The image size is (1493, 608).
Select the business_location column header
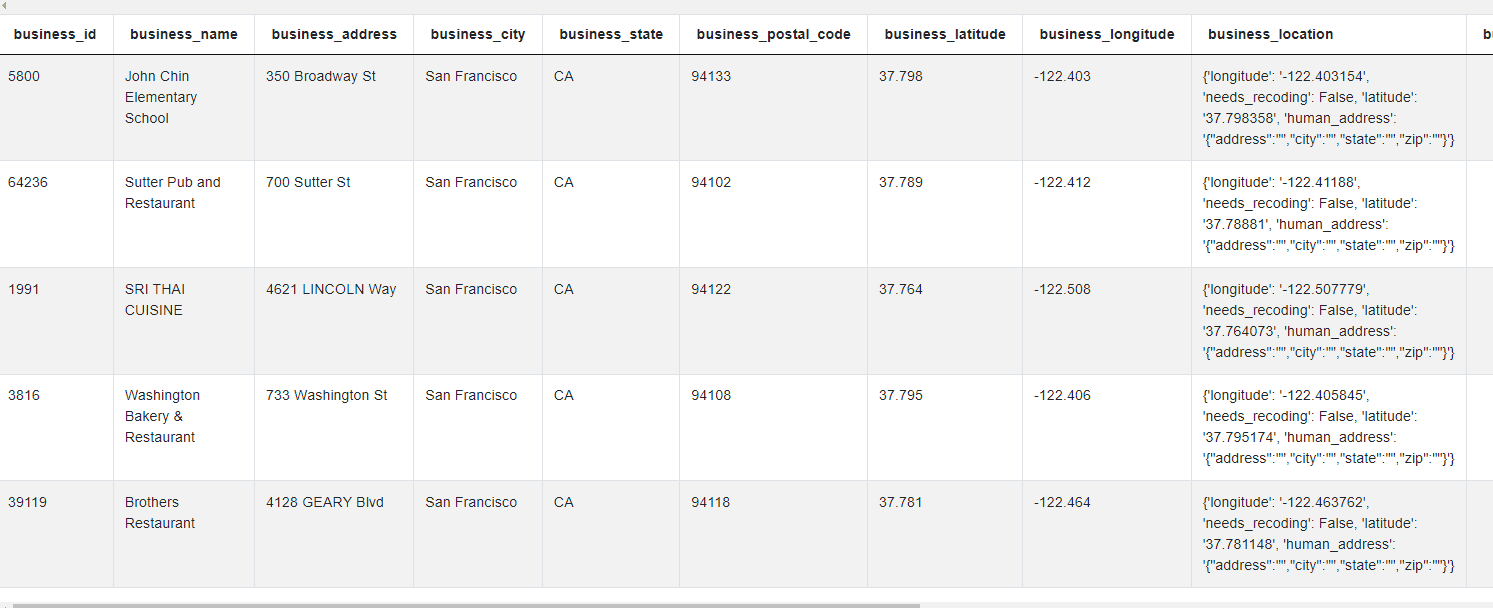(x=1270, y=33)
